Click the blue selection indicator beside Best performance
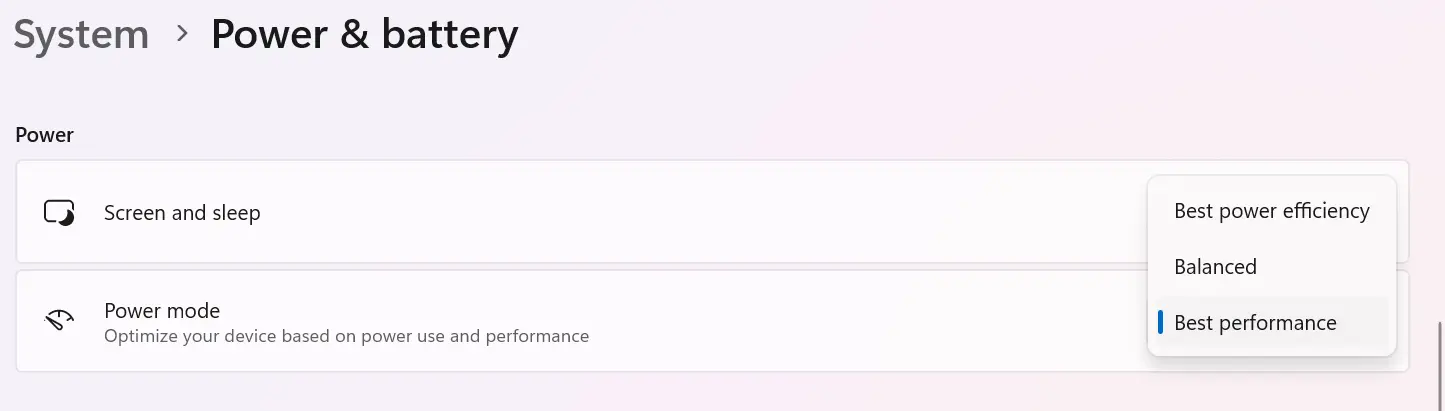1445x411 pixels. click(x=1160, y=322)
